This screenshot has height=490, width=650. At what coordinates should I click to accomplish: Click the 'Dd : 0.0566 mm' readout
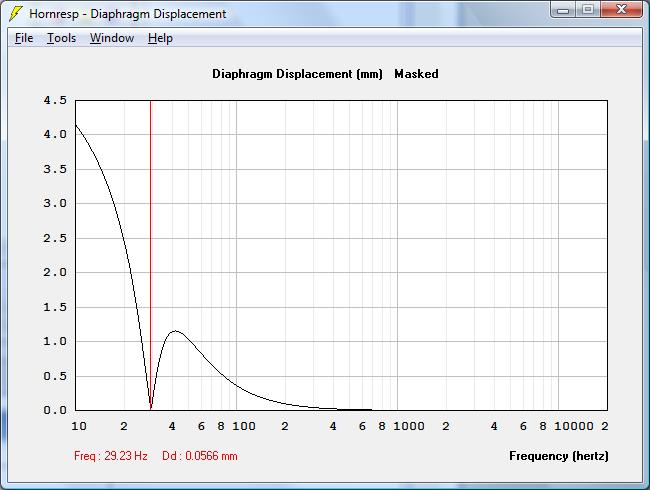[200, 456]
